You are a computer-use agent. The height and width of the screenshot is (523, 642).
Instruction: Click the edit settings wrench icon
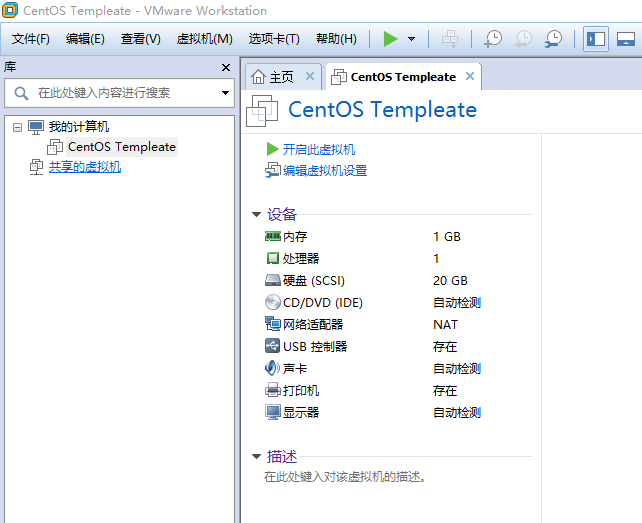pos(272,170)
